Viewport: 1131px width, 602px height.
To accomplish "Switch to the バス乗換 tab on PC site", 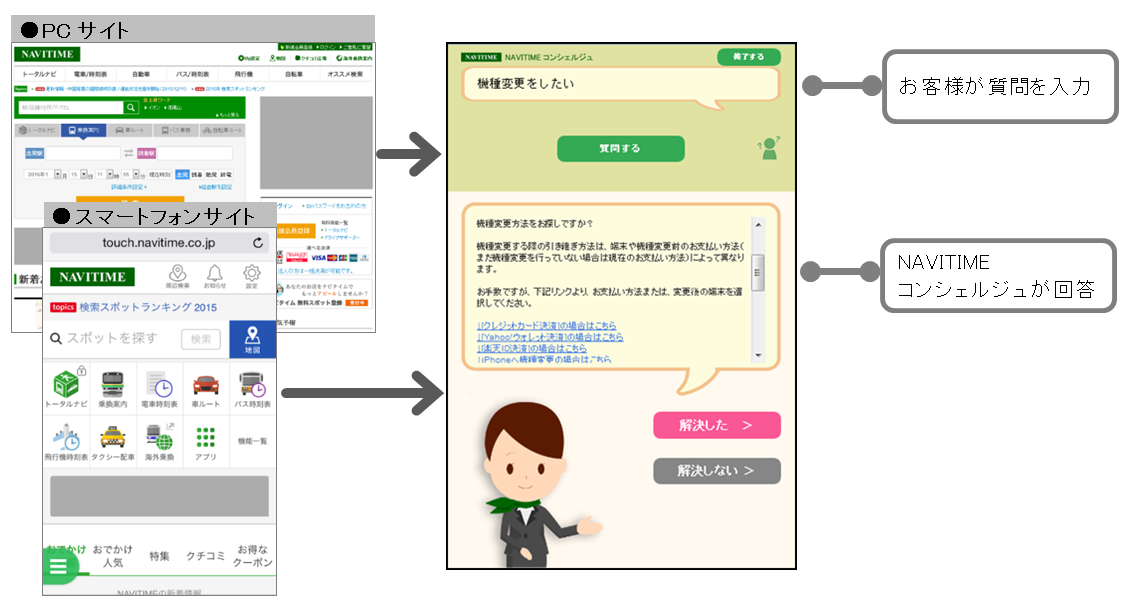I will pyautogui.click(x=176, y=130).
